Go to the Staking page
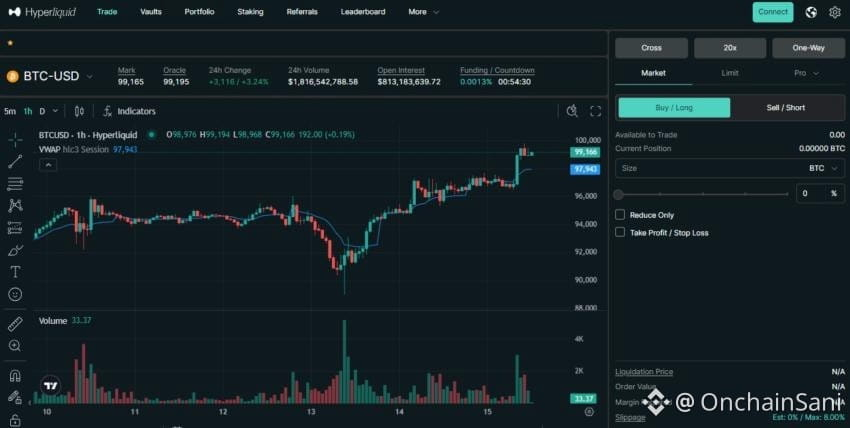The height and width of the screenshot is (428, 850). (250, 12)
